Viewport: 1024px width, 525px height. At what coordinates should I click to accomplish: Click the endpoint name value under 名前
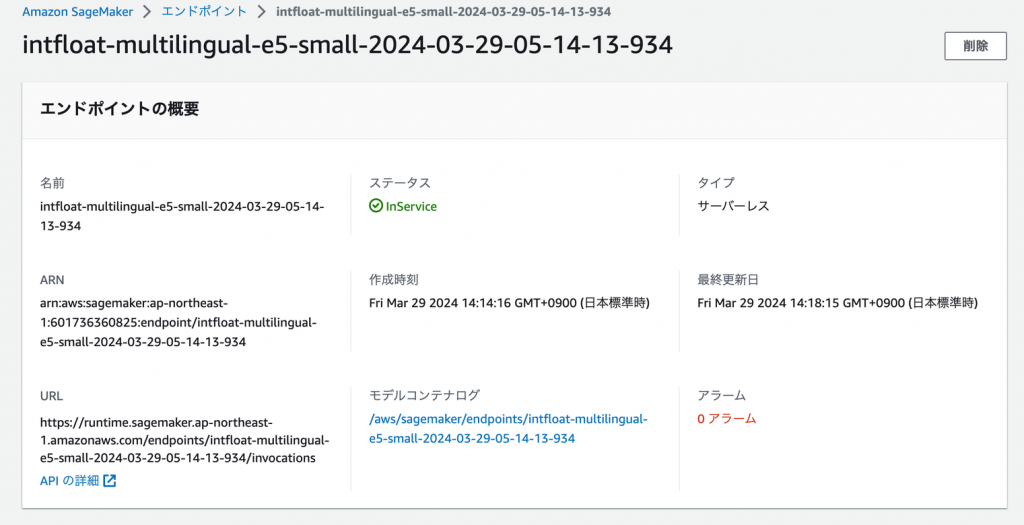click(182, 216)
